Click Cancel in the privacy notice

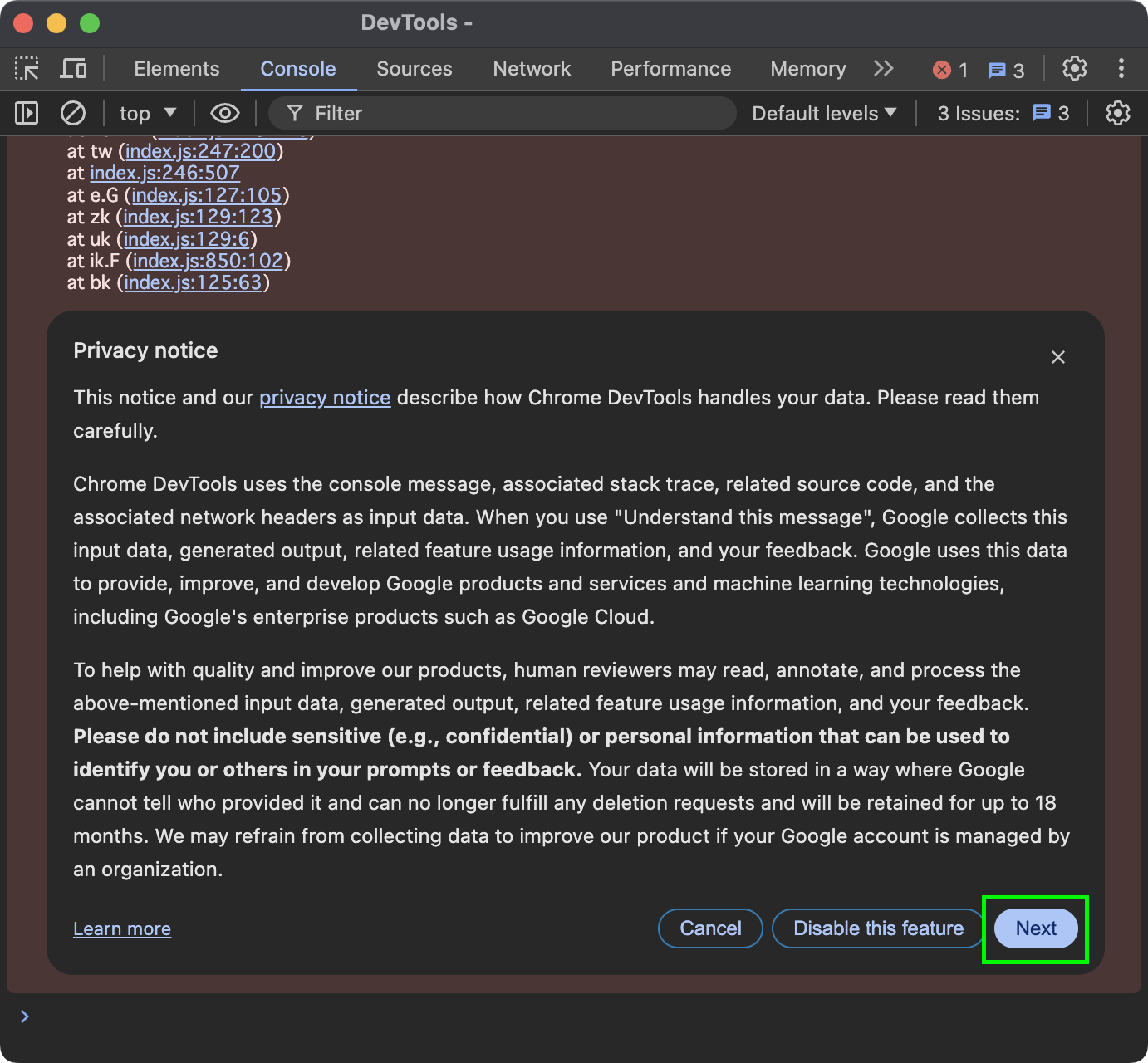[710, 928]
